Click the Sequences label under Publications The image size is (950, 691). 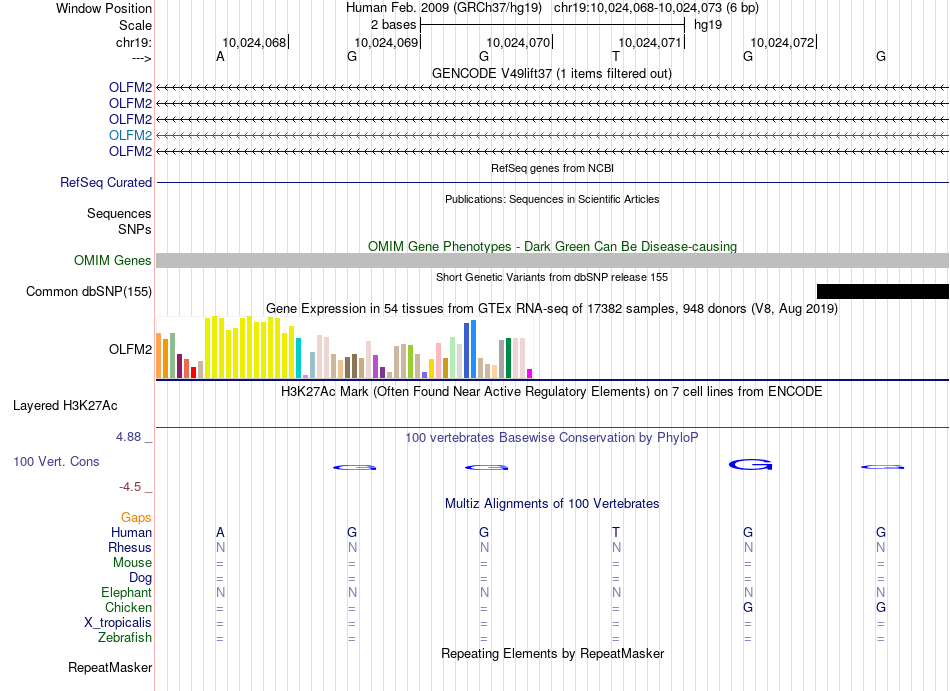click(119, 213)
